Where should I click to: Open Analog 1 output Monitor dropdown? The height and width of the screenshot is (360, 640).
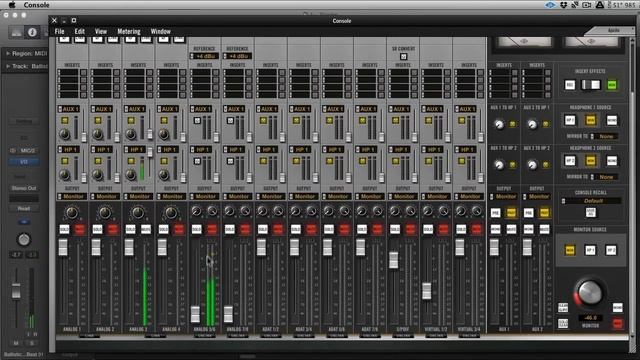[x=72, y=196]
